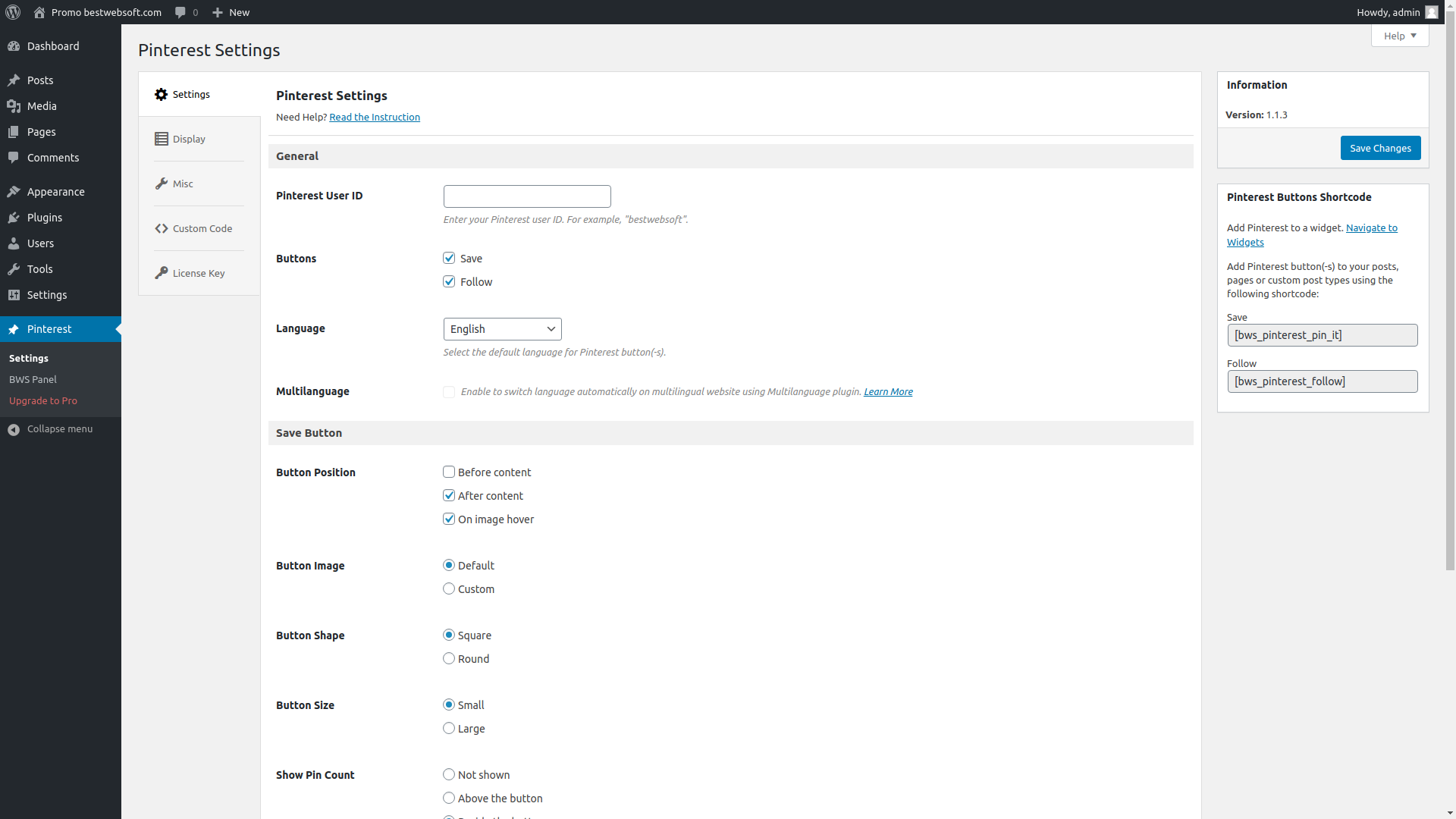Click the Save Changes button
The height and width of the screenshot is (819, 1456).
1379,148
